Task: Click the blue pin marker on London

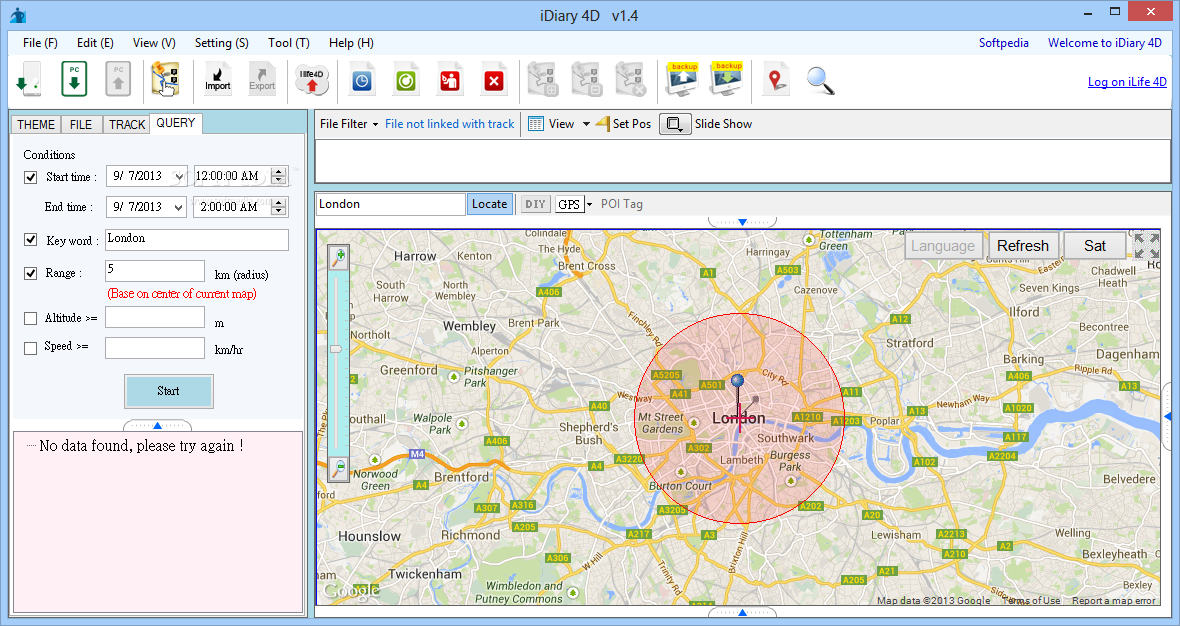Action: point(738,381)
